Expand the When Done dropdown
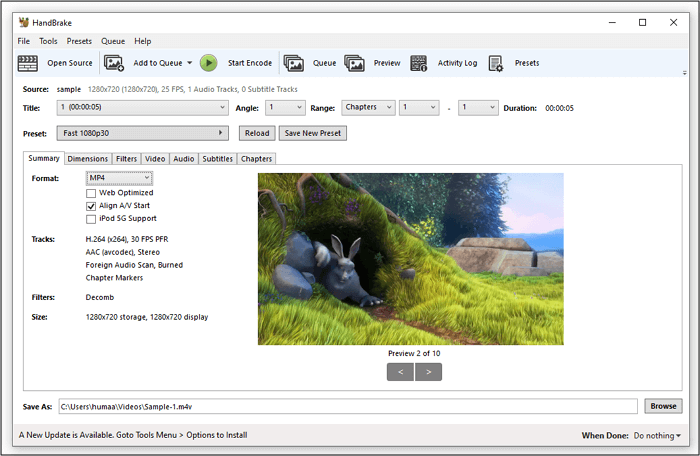The image size is (700, 456). (x=657, y=436)
